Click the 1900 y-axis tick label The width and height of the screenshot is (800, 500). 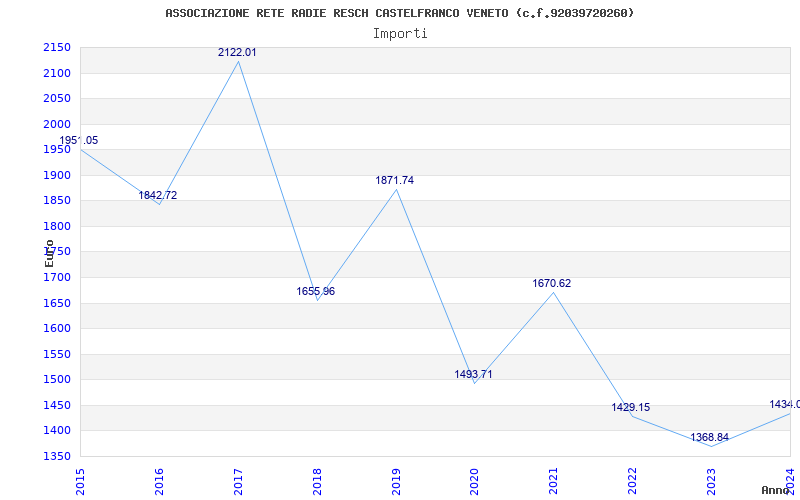point(57,175)
